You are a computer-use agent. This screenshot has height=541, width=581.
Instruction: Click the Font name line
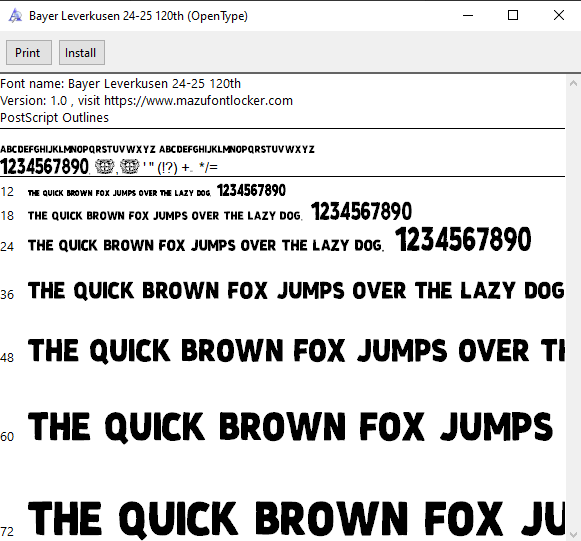pos(120,84)
